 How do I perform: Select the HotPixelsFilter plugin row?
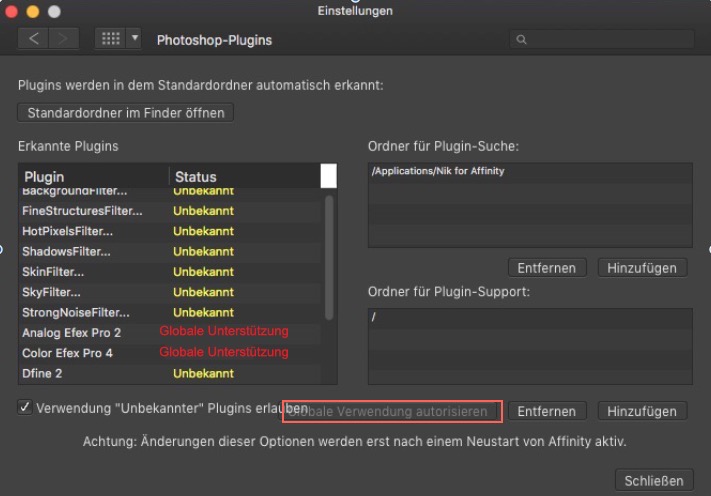pos(170,231)
